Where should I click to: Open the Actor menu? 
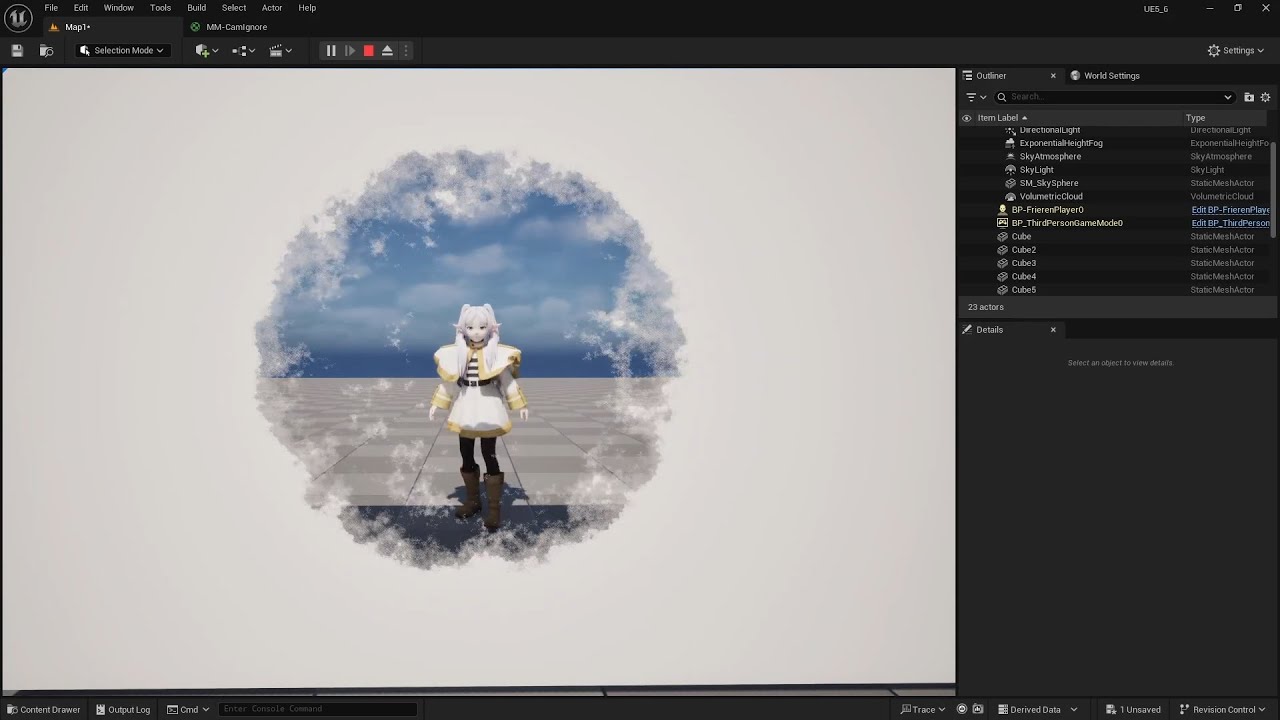(x=272, y=8)
